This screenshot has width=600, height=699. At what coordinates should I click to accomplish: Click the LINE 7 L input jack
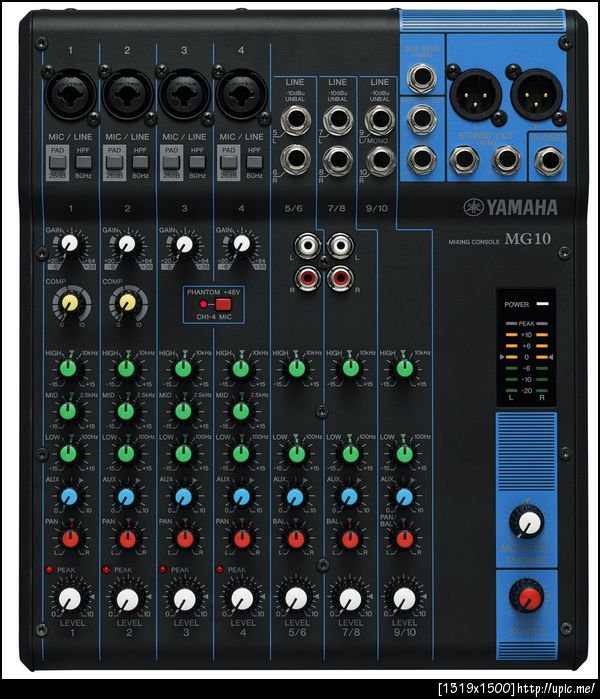tap(338, 119)
